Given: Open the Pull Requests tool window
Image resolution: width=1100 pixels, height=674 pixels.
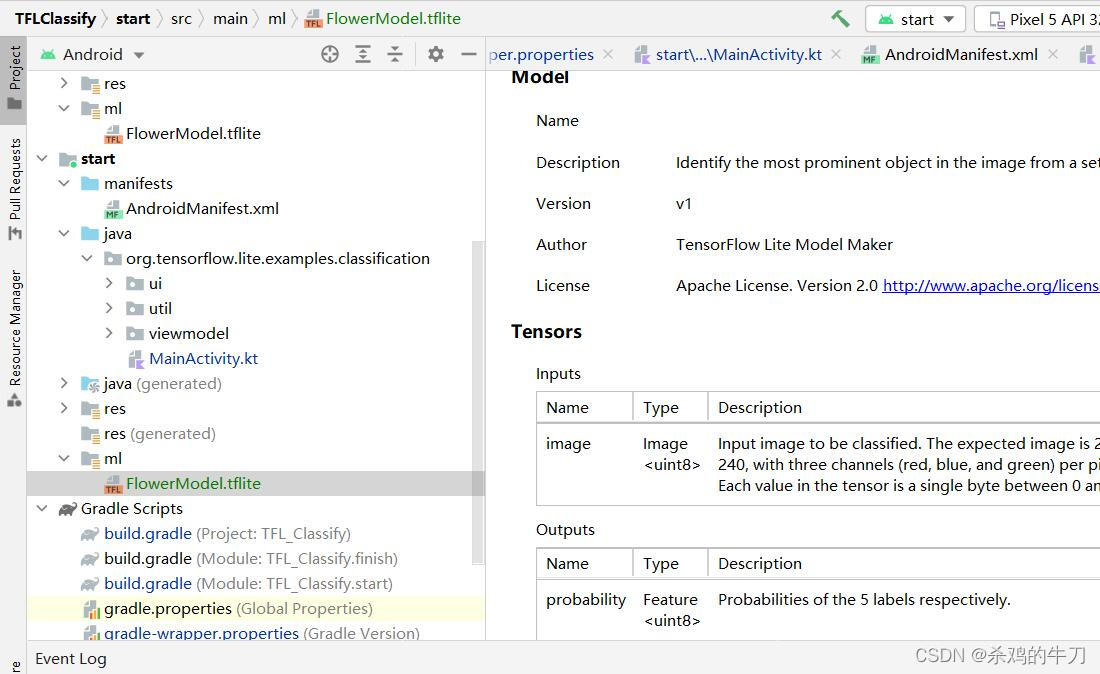Looking at the screenshot, I should pyautogui.click(x=14, y=188).
